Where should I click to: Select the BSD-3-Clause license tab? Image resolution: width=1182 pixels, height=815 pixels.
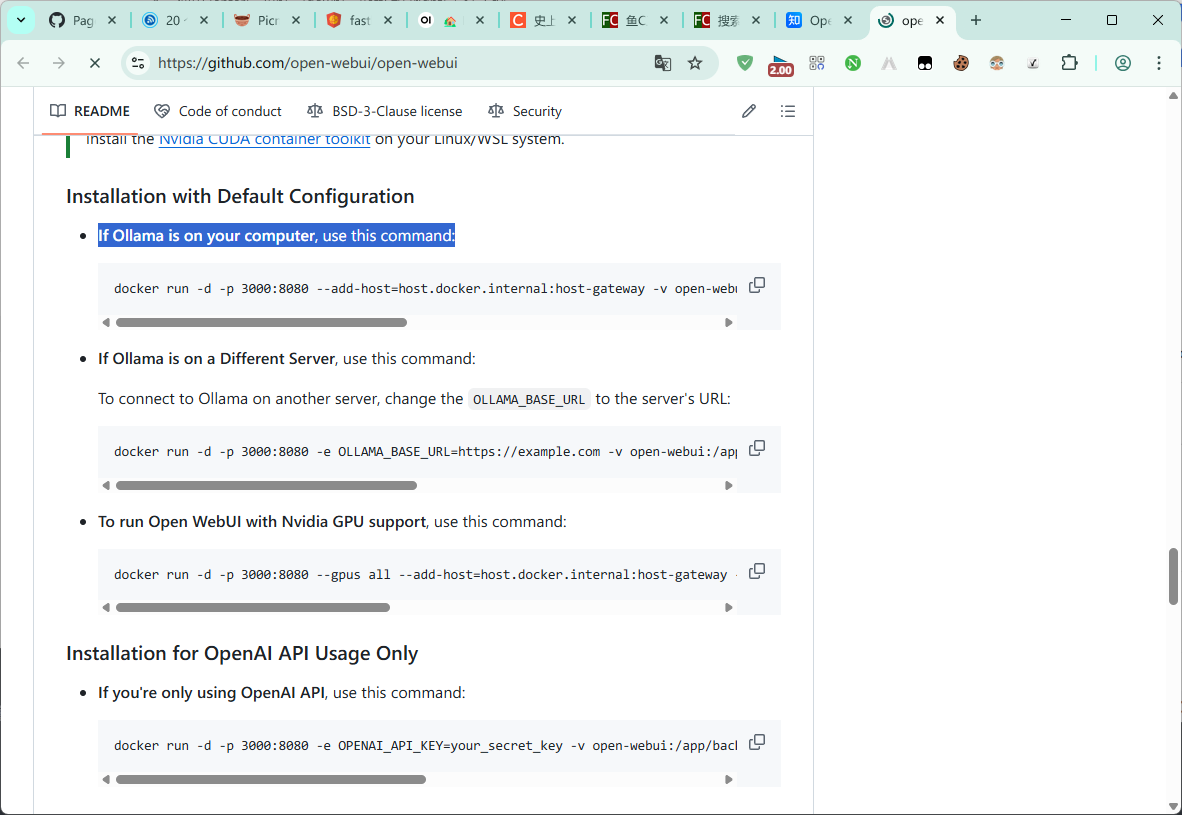coord(384,112)
